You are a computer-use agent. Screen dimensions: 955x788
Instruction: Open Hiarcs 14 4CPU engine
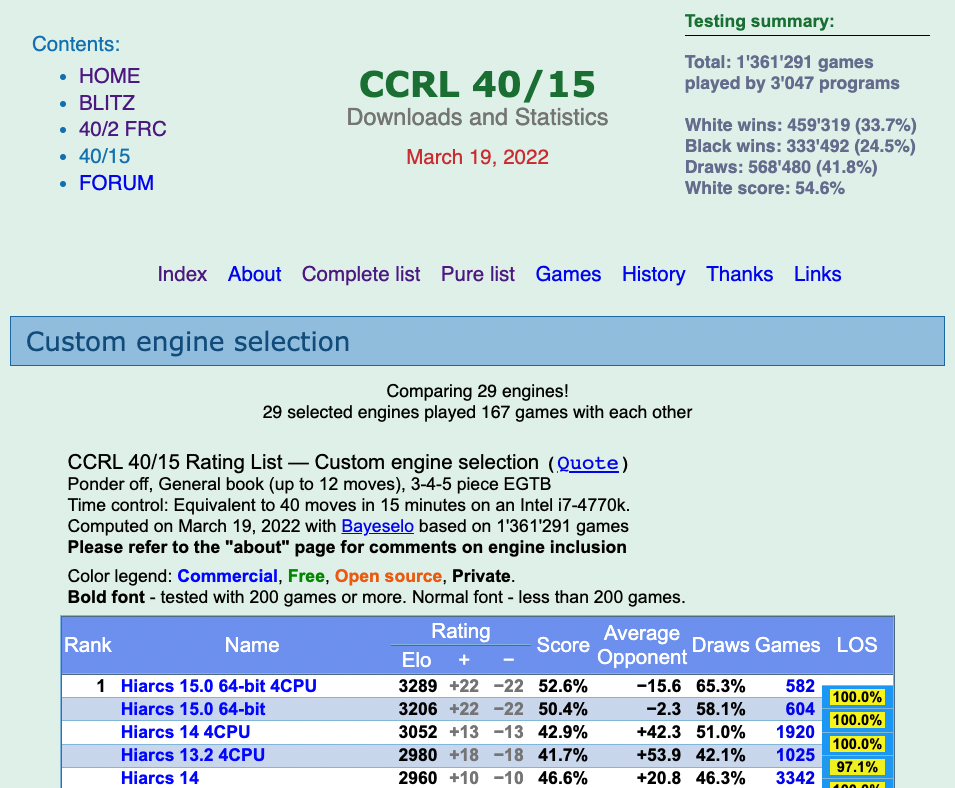(x=186, y=733)
